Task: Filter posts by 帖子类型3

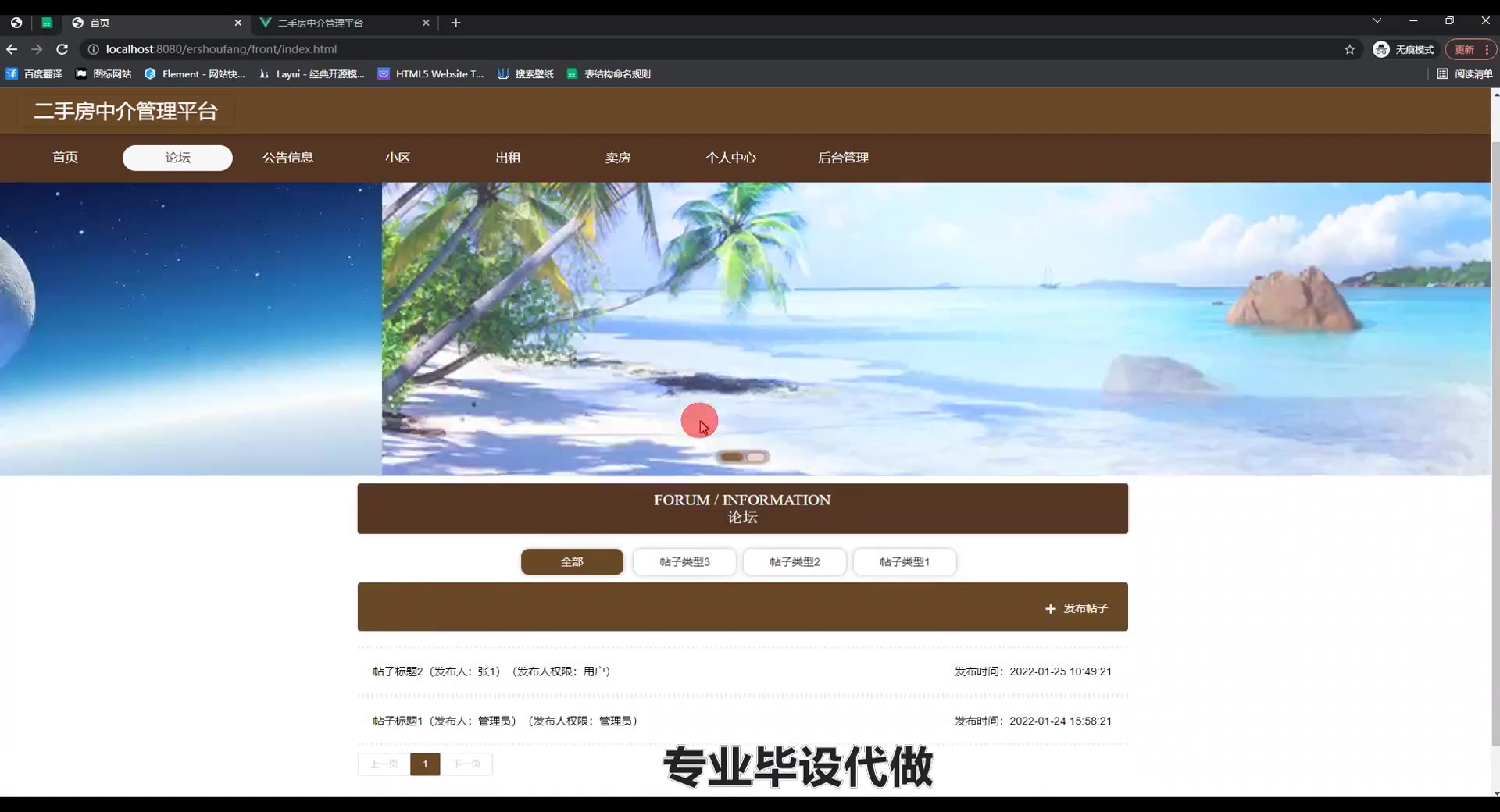Action: tap(684, 562)
